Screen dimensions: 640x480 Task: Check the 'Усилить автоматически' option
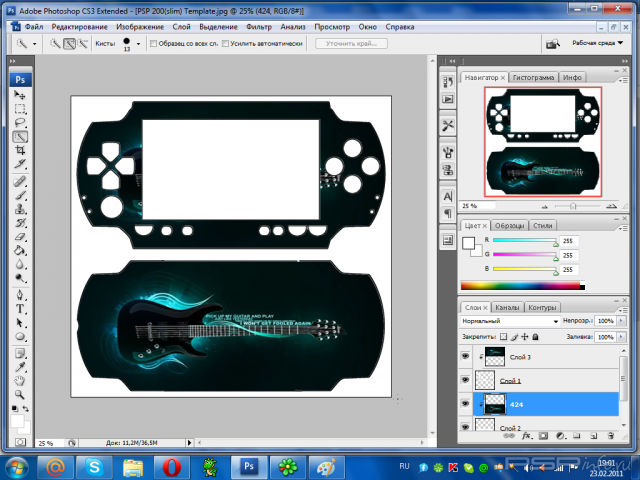point(226,44)
